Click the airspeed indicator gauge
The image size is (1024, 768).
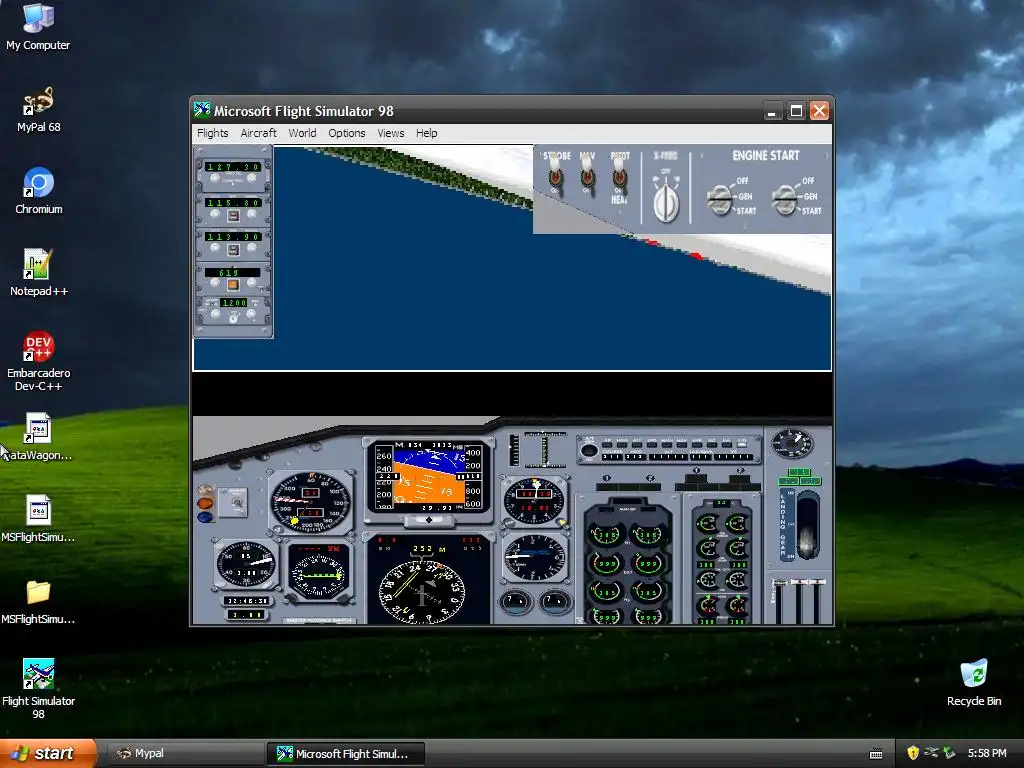310,502
